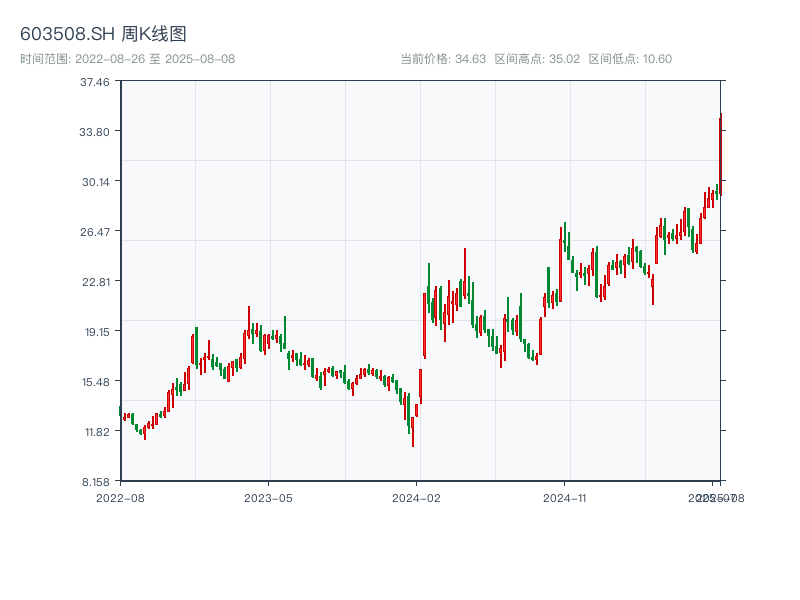
Task: Click the 时间范围 date range text
Action: click(127, 59)
